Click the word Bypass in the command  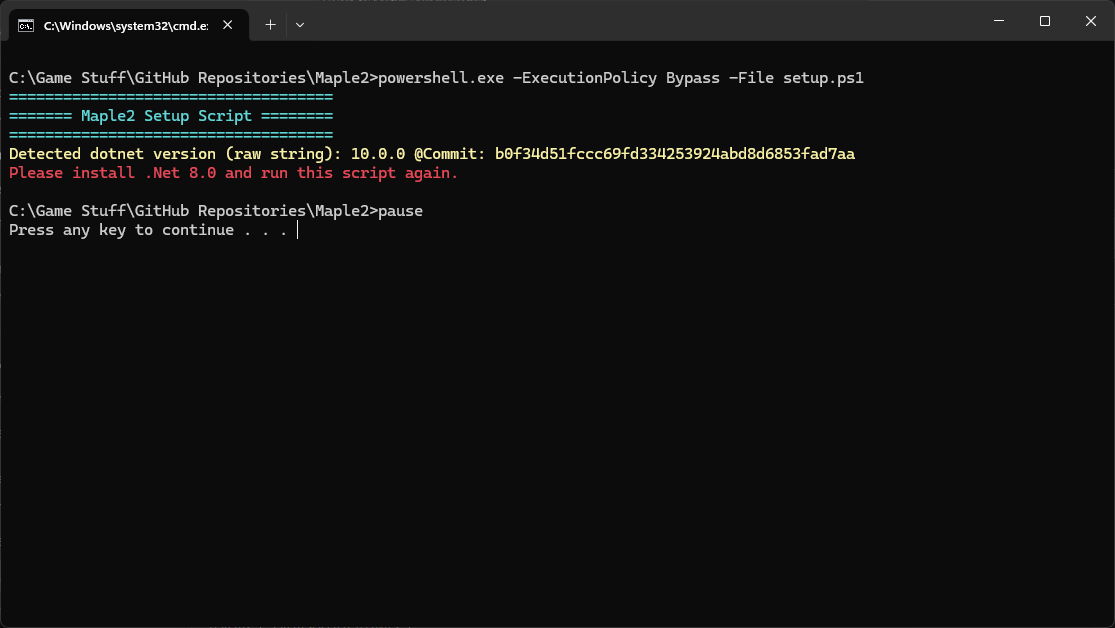693,78
